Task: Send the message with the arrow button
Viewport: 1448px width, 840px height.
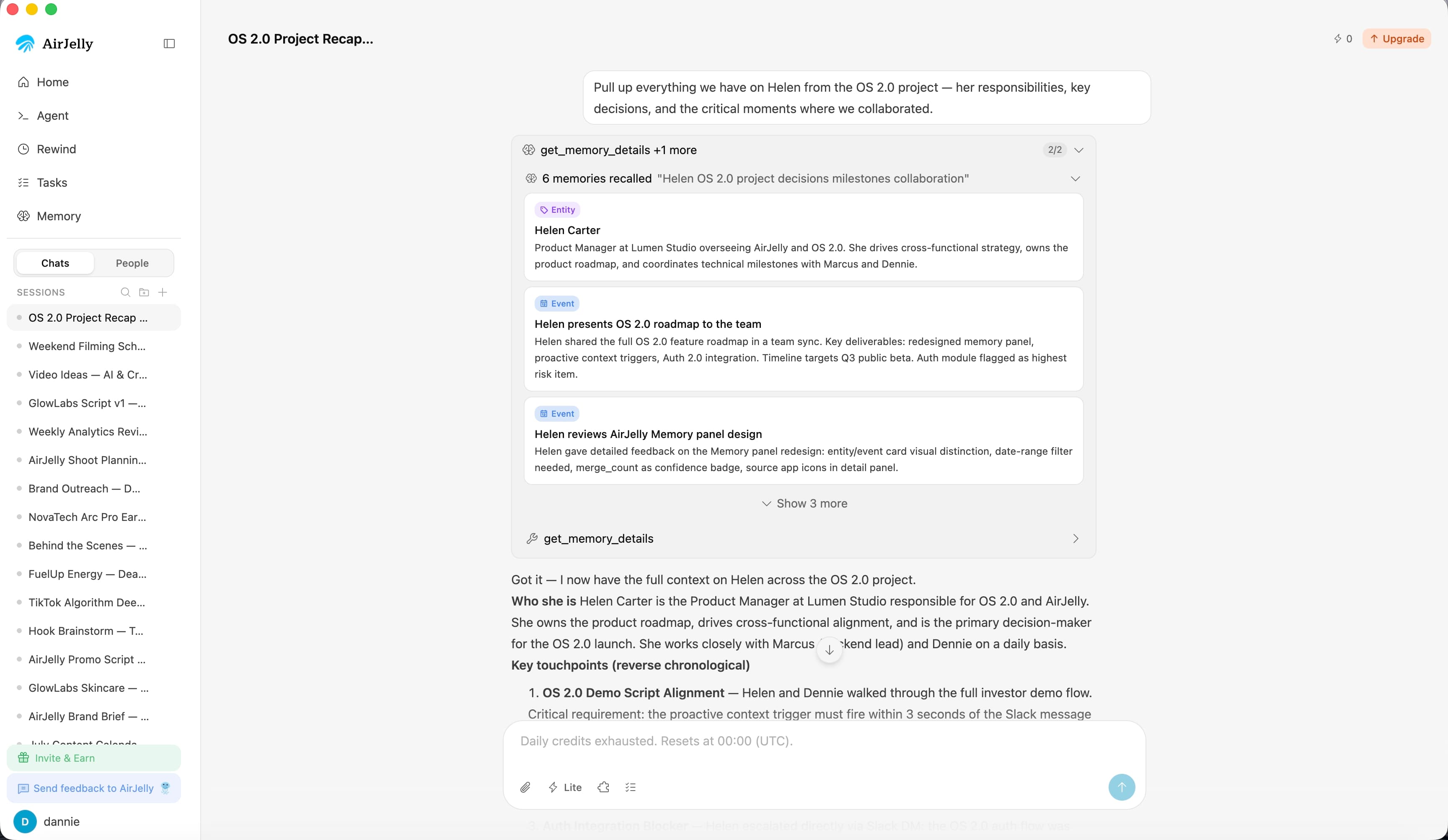Action: 1121,787
